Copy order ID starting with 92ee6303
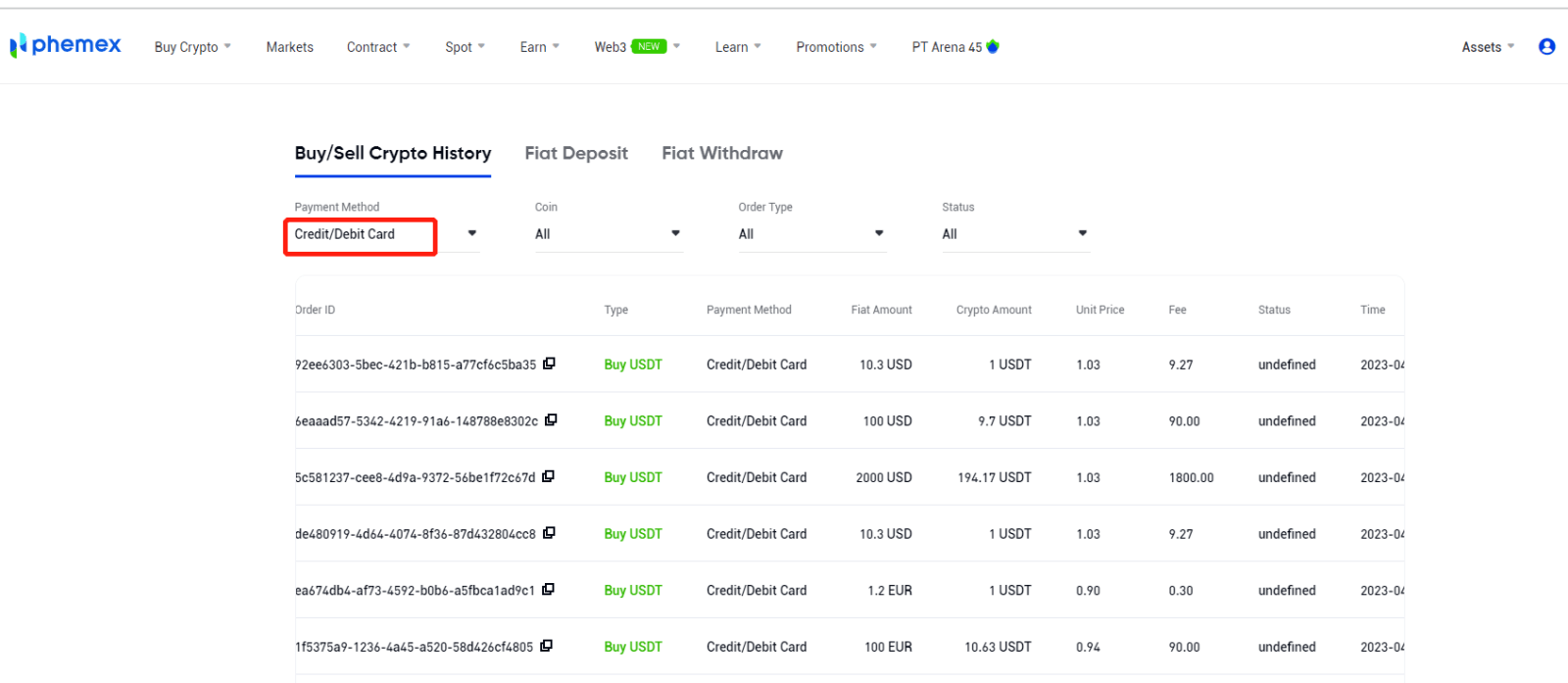This screenshot has width=1568, height=683. point(550,364)
